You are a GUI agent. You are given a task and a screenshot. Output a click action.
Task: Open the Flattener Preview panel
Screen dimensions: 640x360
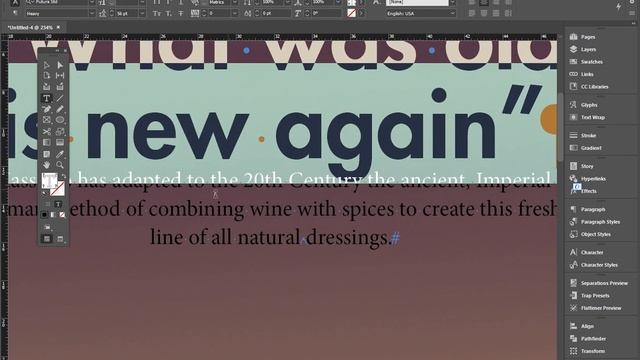596,308
